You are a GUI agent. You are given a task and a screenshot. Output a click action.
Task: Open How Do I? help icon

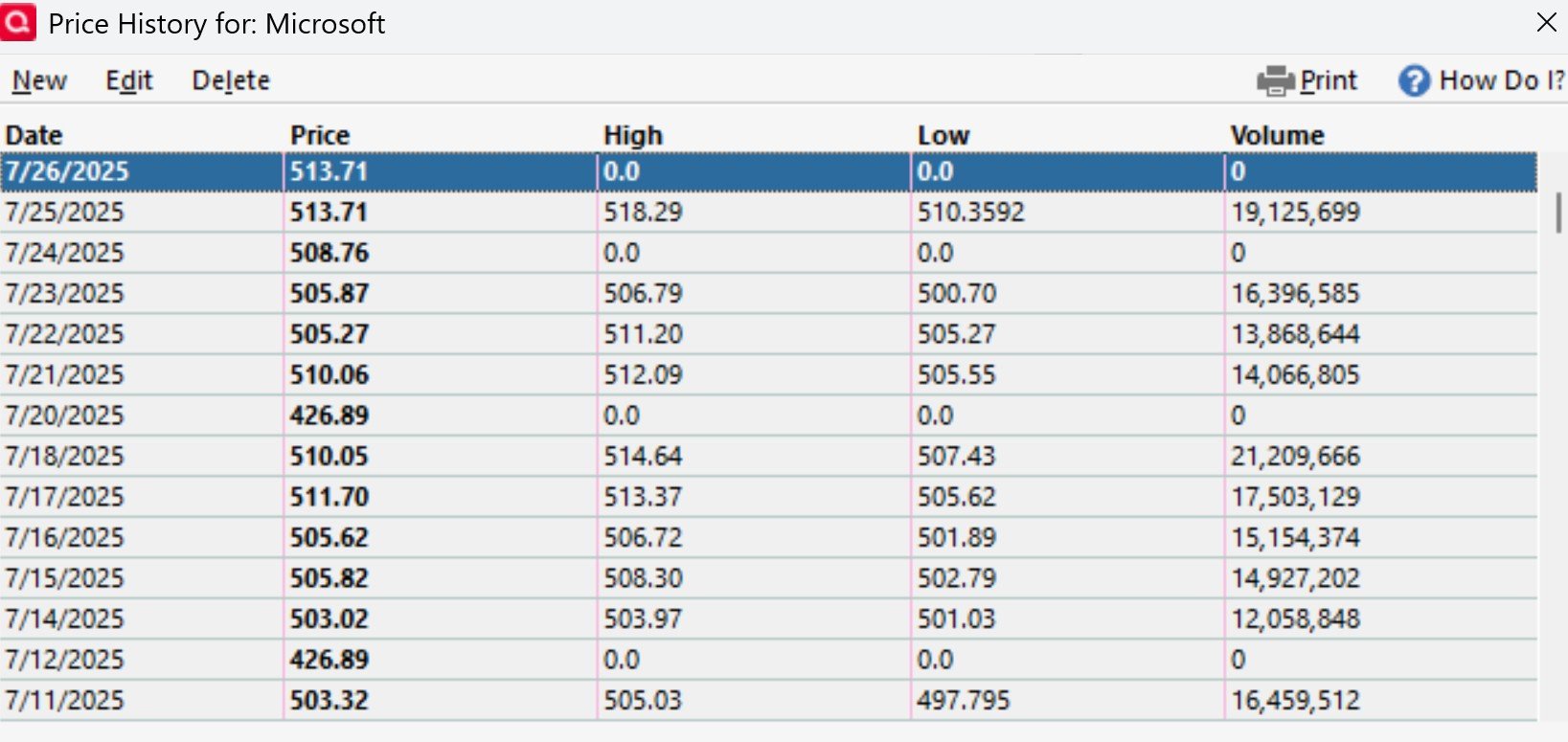tap(1414, 81)
